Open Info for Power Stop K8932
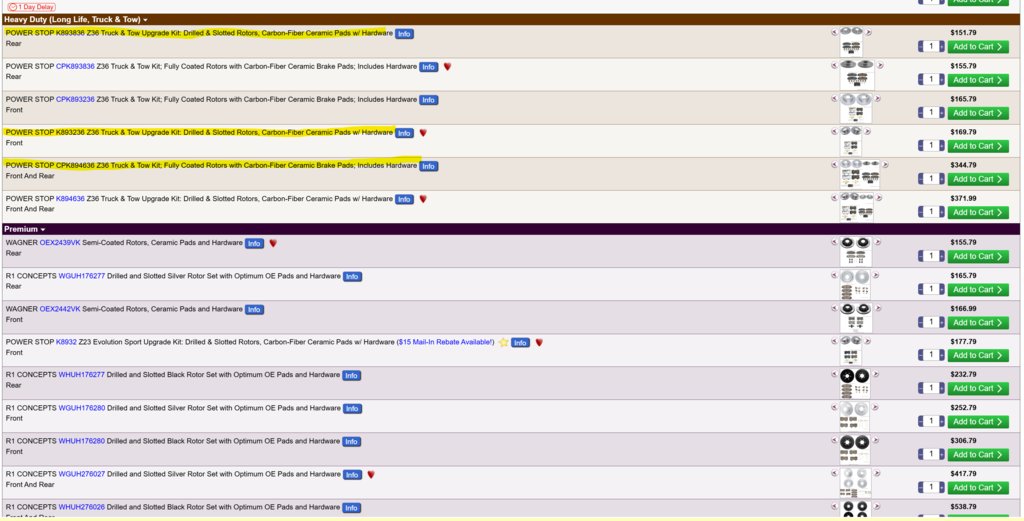 pyautogui.click(x=520, y=343)
